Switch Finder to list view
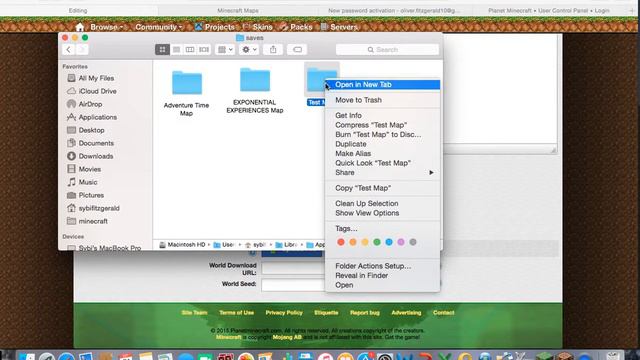This screenshot has height=360, width=640. [x=176, y=49]
